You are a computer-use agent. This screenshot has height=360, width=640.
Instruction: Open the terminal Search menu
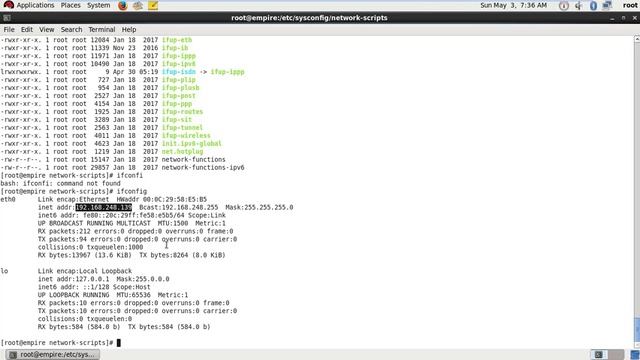(x=71, y=29)
